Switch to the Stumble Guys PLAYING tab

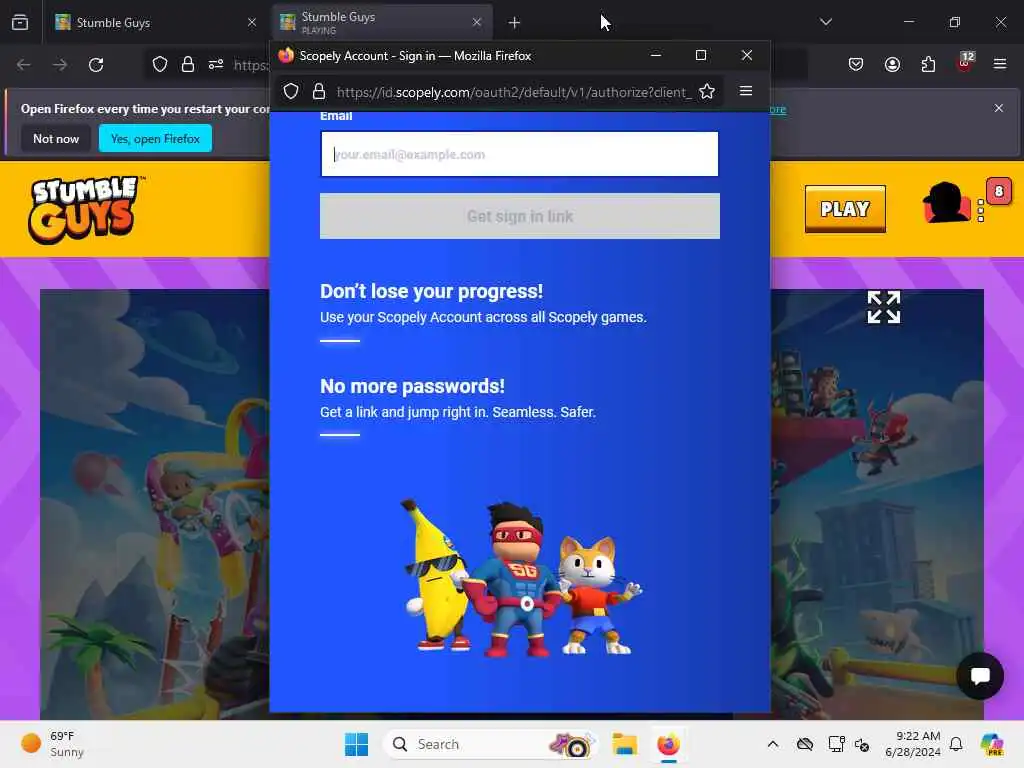pos(381,22)
